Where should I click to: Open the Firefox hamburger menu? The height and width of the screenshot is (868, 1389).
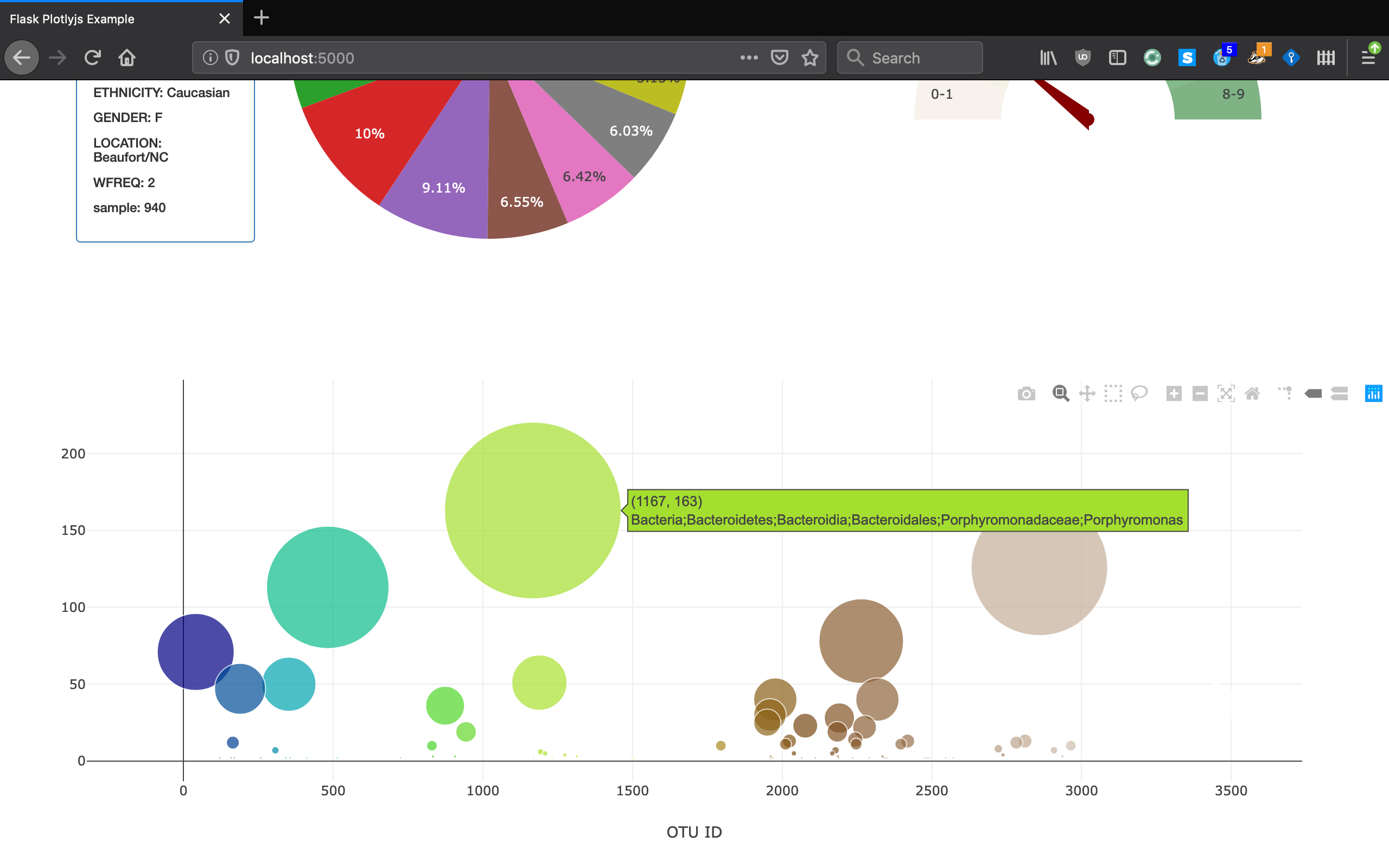pos(1368,58)
